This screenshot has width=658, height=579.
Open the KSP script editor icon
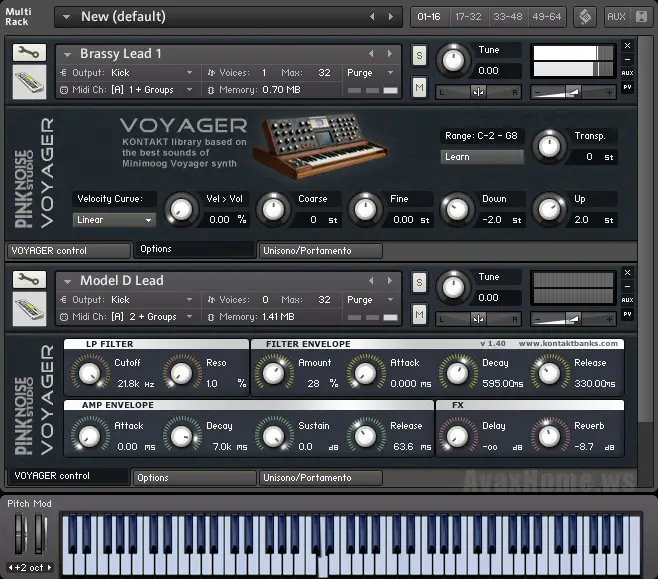coord(585,17)
